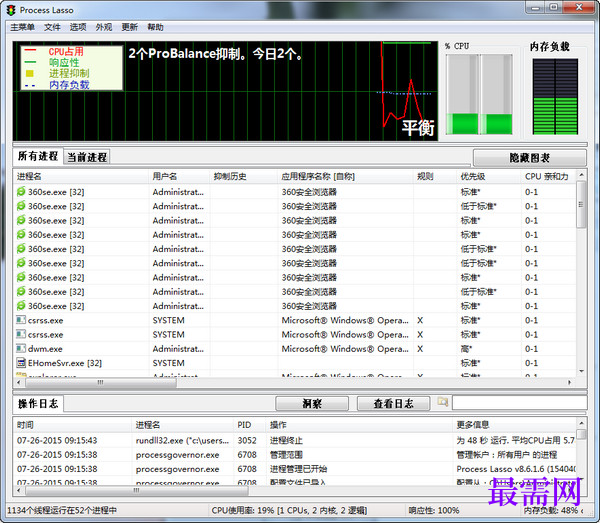Click the log filter input field
Screen dimensions: 600x523
click(519, 402)
